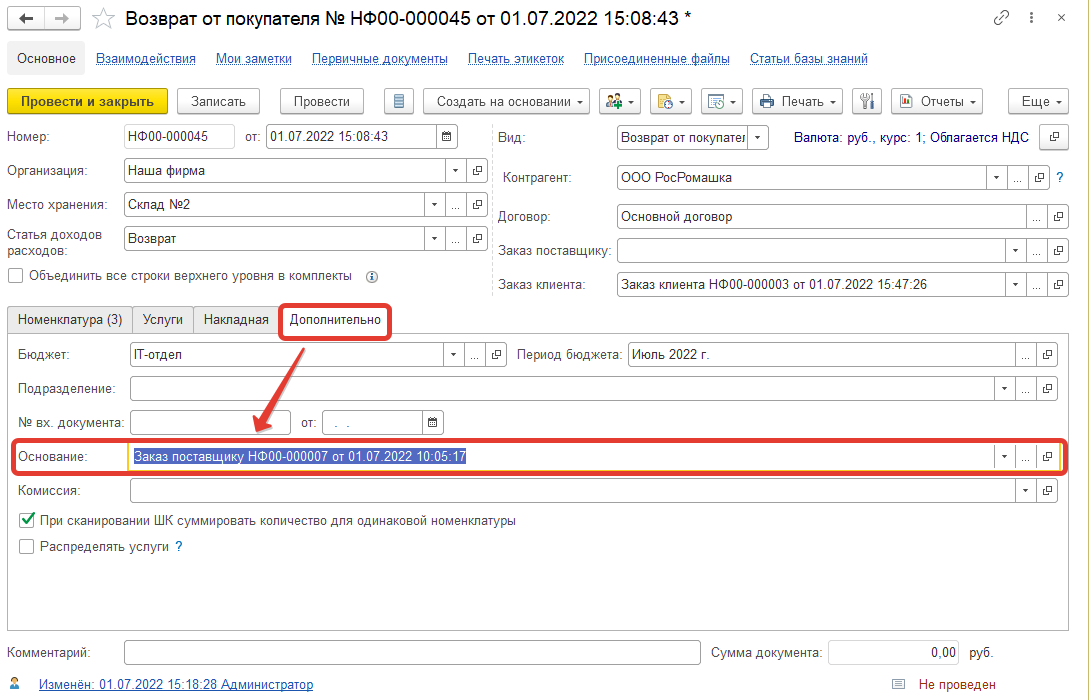Click the Провести и закрыть button

[87, 101]
